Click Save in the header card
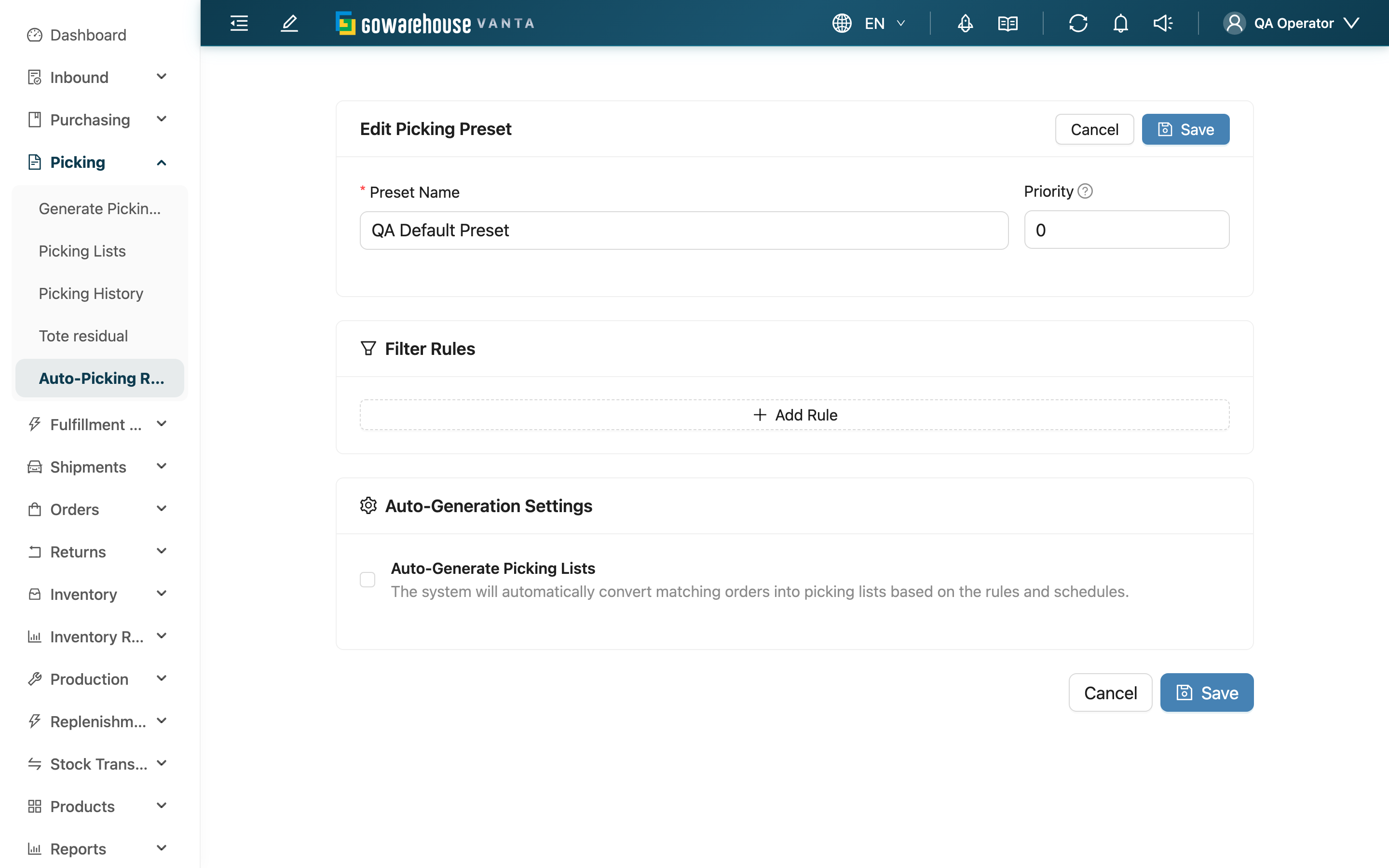This screenshot has height=868, width=1389. coord(1185,129)
